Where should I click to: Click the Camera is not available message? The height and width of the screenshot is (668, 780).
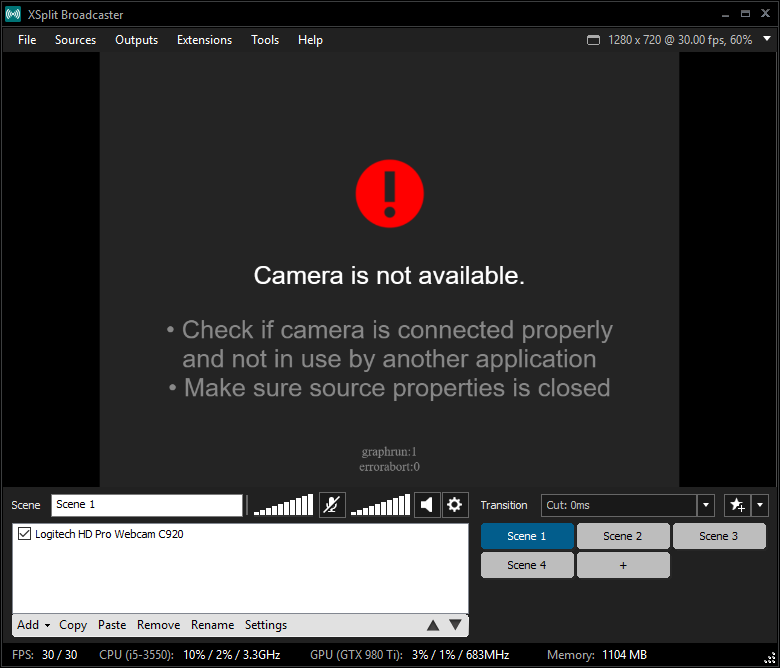(389, 275)
